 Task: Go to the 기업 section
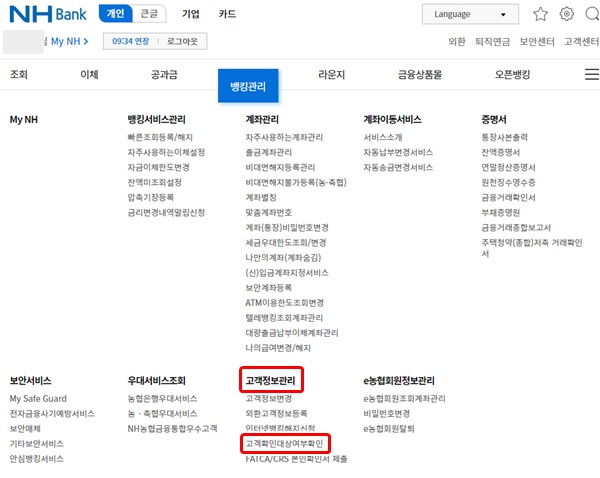click(x=191, y=14)
